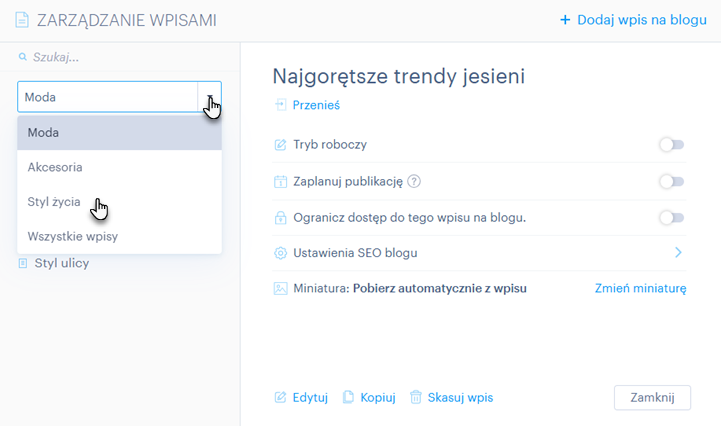Click the padlock icon for access restriction

pyautogui.click(x=280, y=218)
